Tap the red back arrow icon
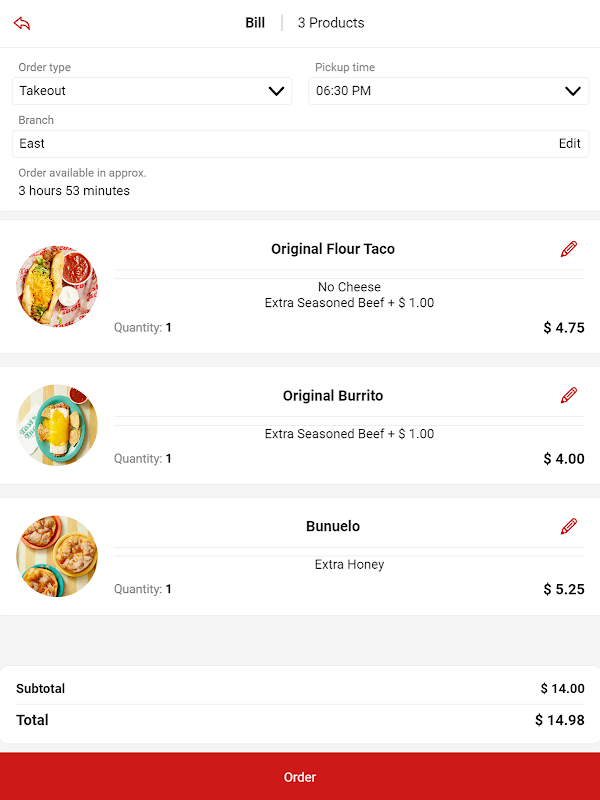This screenshot has width=600, height=800. tap(22, 23)
